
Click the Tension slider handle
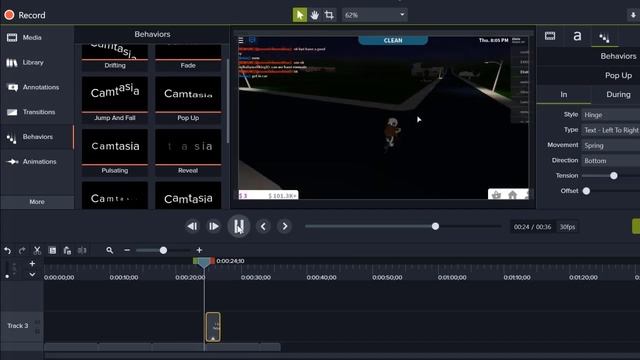tap(613, 176)
